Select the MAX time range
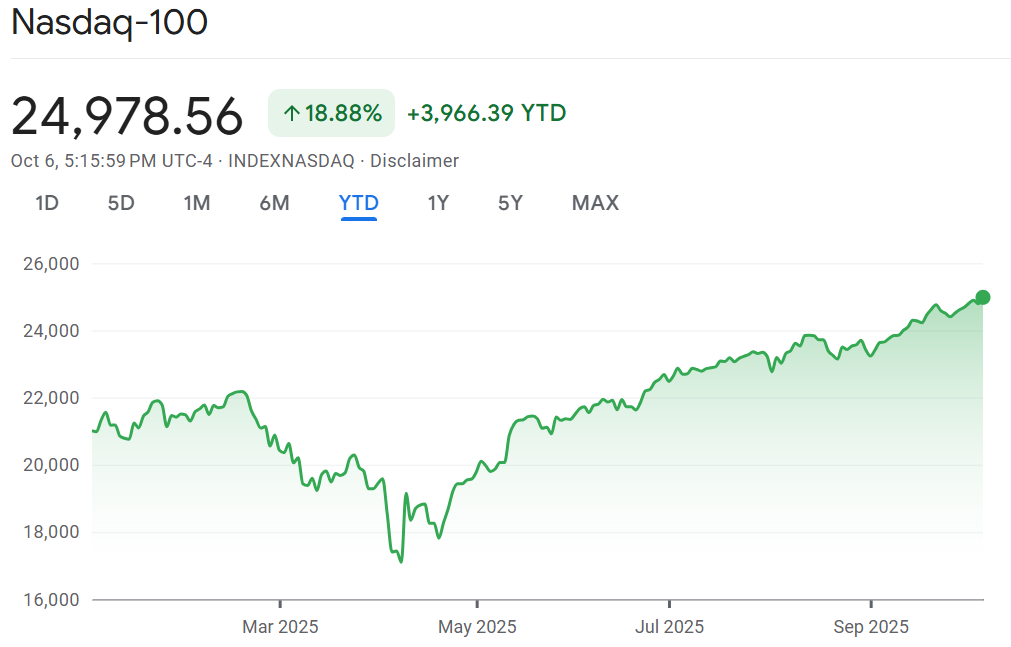1011x647 pixels. tap(595, 203)
